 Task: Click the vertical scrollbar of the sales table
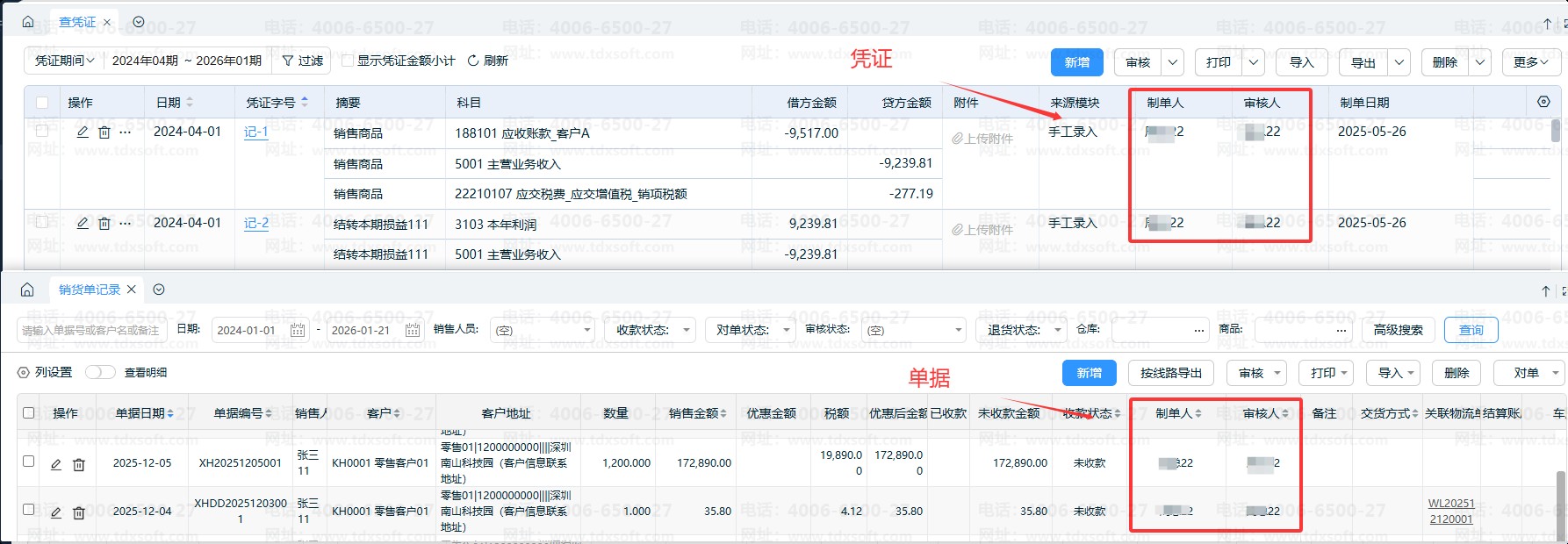tap(1560, 500)
